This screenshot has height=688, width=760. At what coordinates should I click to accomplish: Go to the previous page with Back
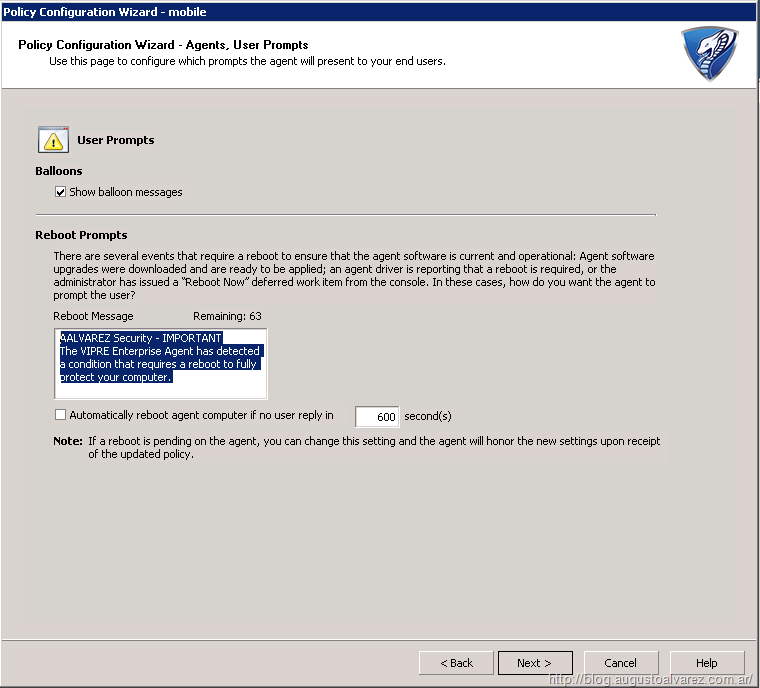click(x=455, y=662)
